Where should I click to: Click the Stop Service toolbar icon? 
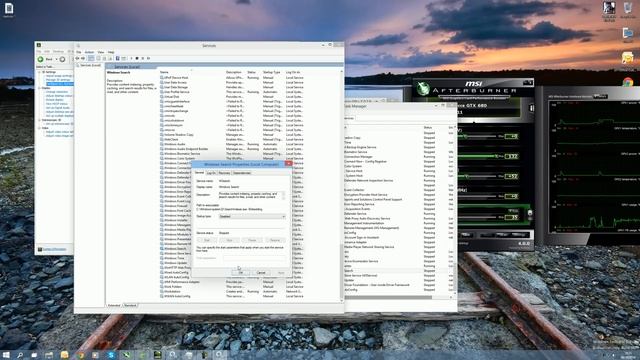(137, 58)
